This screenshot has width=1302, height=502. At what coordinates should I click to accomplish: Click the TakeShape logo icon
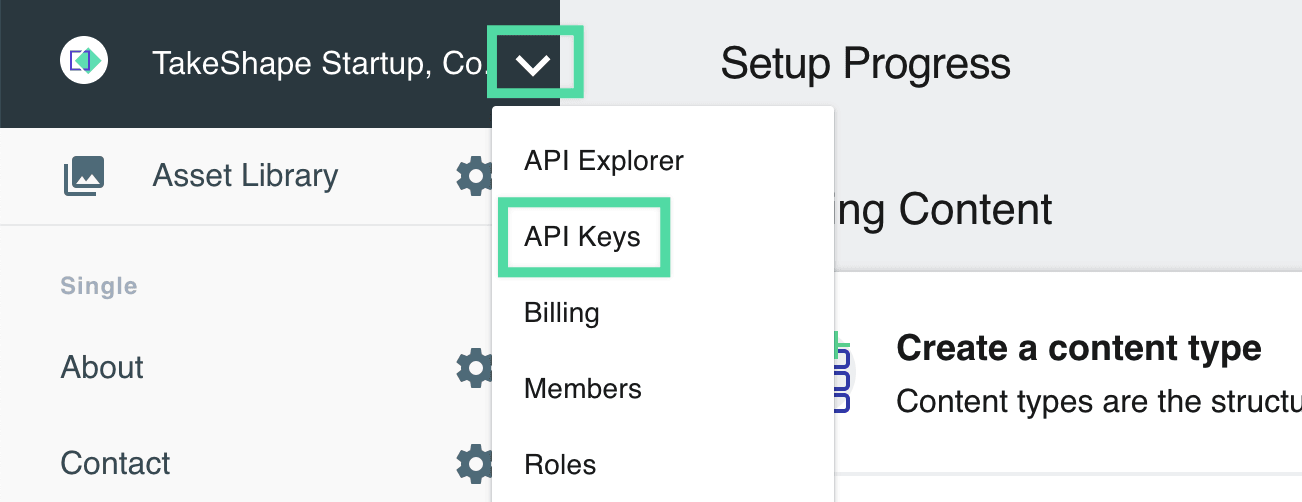pos(84,62)
